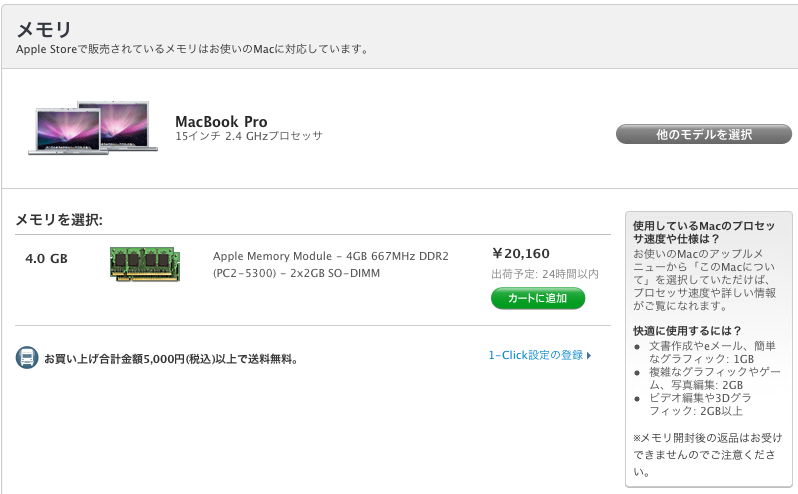Click the 使用しているMacのプロセッサ速度や仕様は？ heading
Viewport: 798px width, 494px height.
704,232
